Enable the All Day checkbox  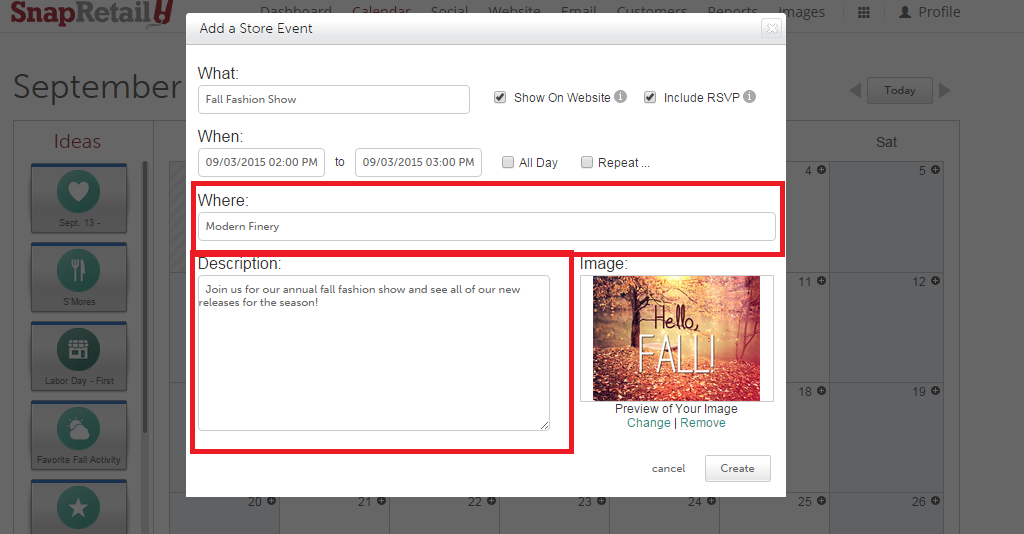pyautogui.click(x=508, y=162)
